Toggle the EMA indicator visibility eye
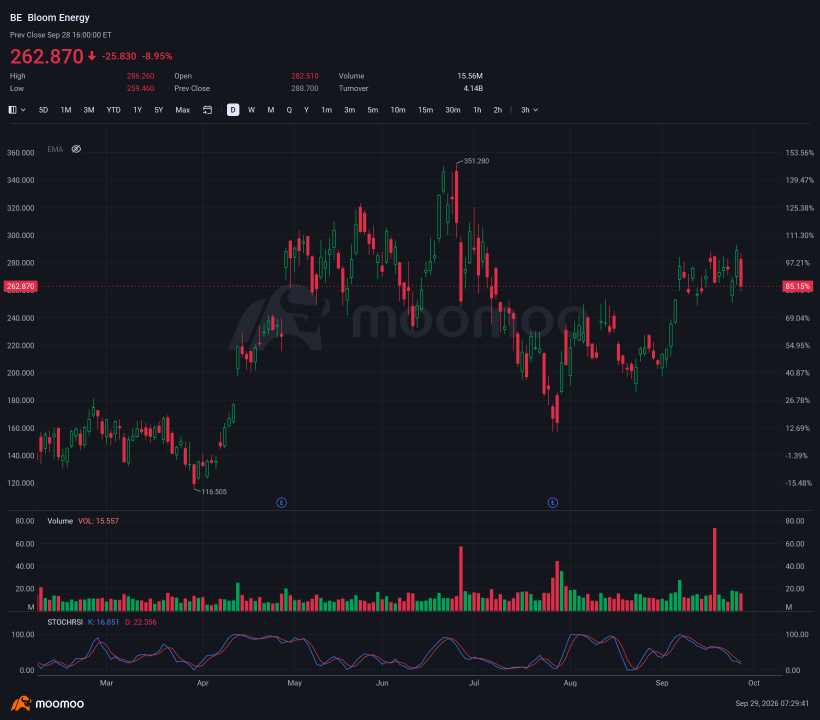The width and height of the screenshot is (820, 720). pos(76,149)
